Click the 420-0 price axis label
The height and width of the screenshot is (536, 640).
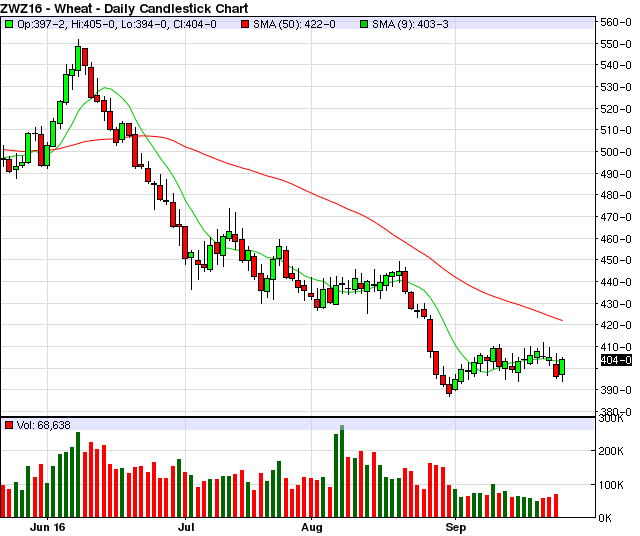[616, 325]
